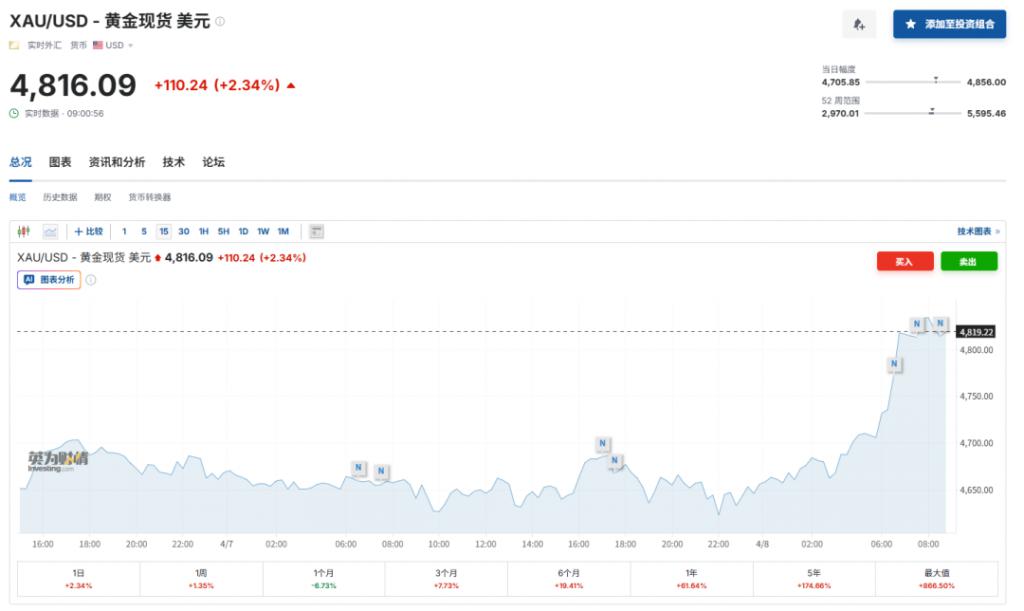Open the news layout icon in the chart toolbar
The height and width of the screenshot is (611, 1024).
317,231
